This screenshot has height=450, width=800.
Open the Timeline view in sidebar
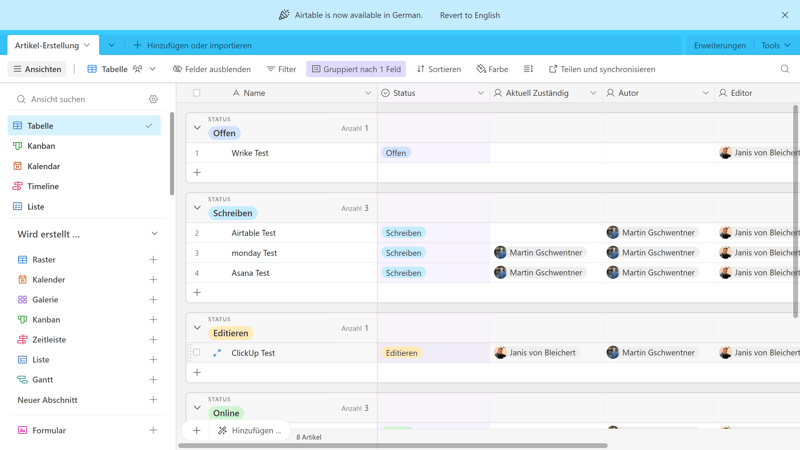pos(43,186)
